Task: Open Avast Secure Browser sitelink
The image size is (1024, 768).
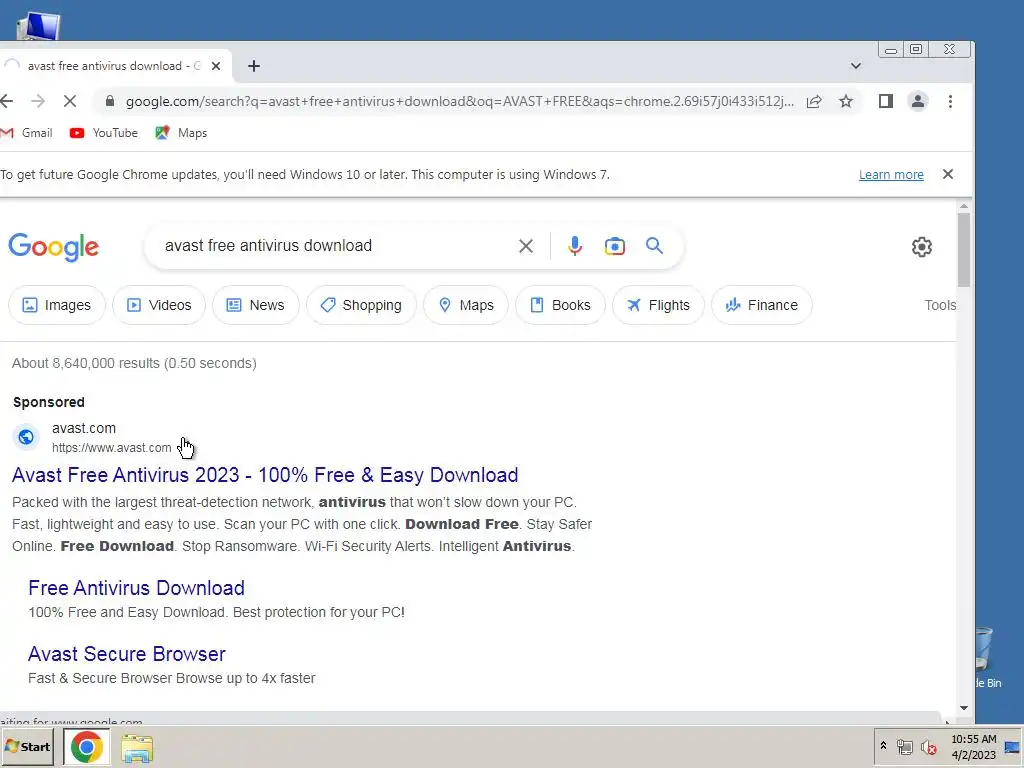Action: click(127, 654)
